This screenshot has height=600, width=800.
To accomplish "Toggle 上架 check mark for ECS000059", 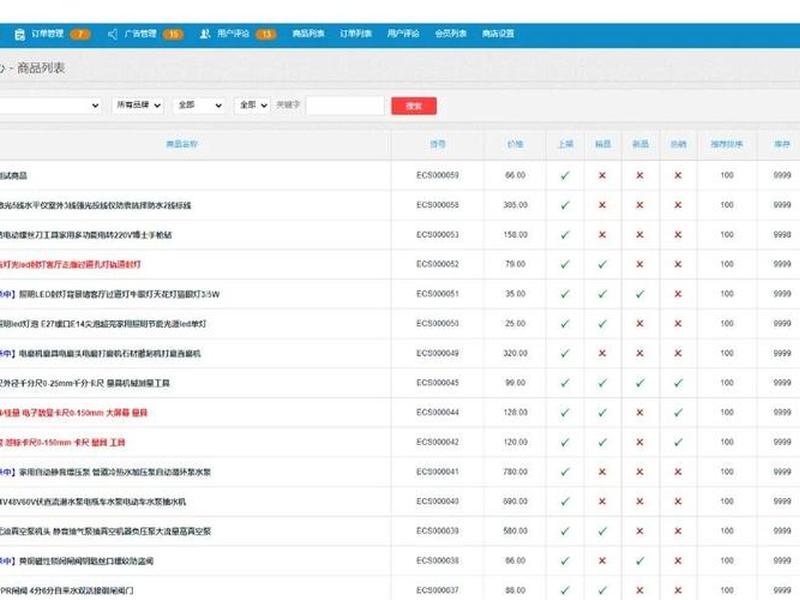I will point(565,176).
